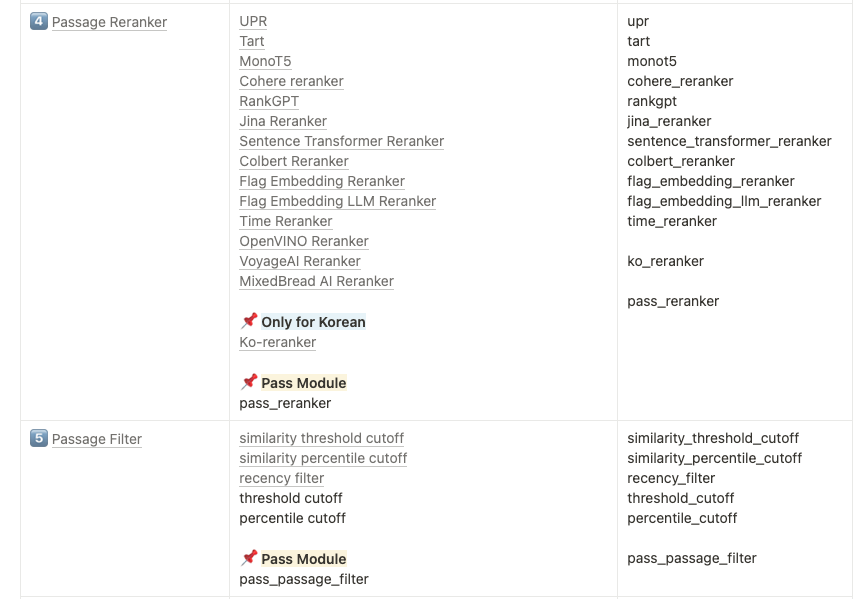Follow the OpenVINO Reranker link
Screen dimensions: 855x599
pos(304,241)
